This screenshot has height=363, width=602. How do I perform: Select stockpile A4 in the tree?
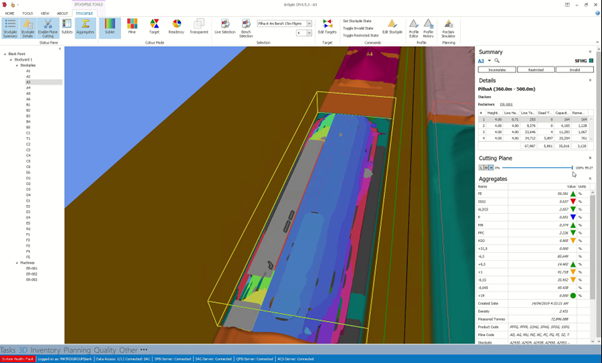[x=28, y=88]
